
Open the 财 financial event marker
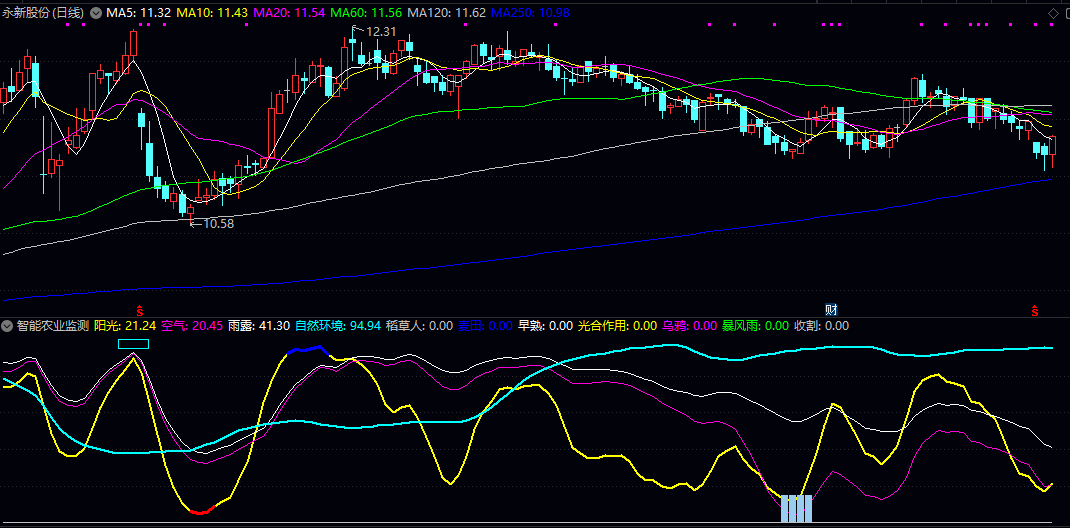click(830, 309)
